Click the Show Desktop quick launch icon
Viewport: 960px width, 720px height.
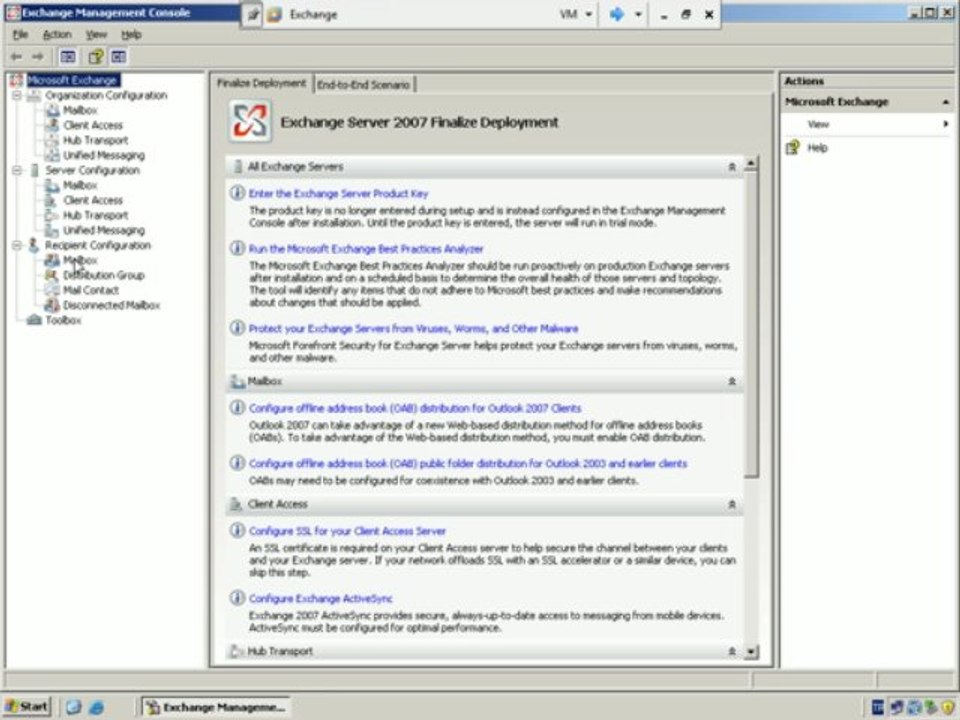73,707
